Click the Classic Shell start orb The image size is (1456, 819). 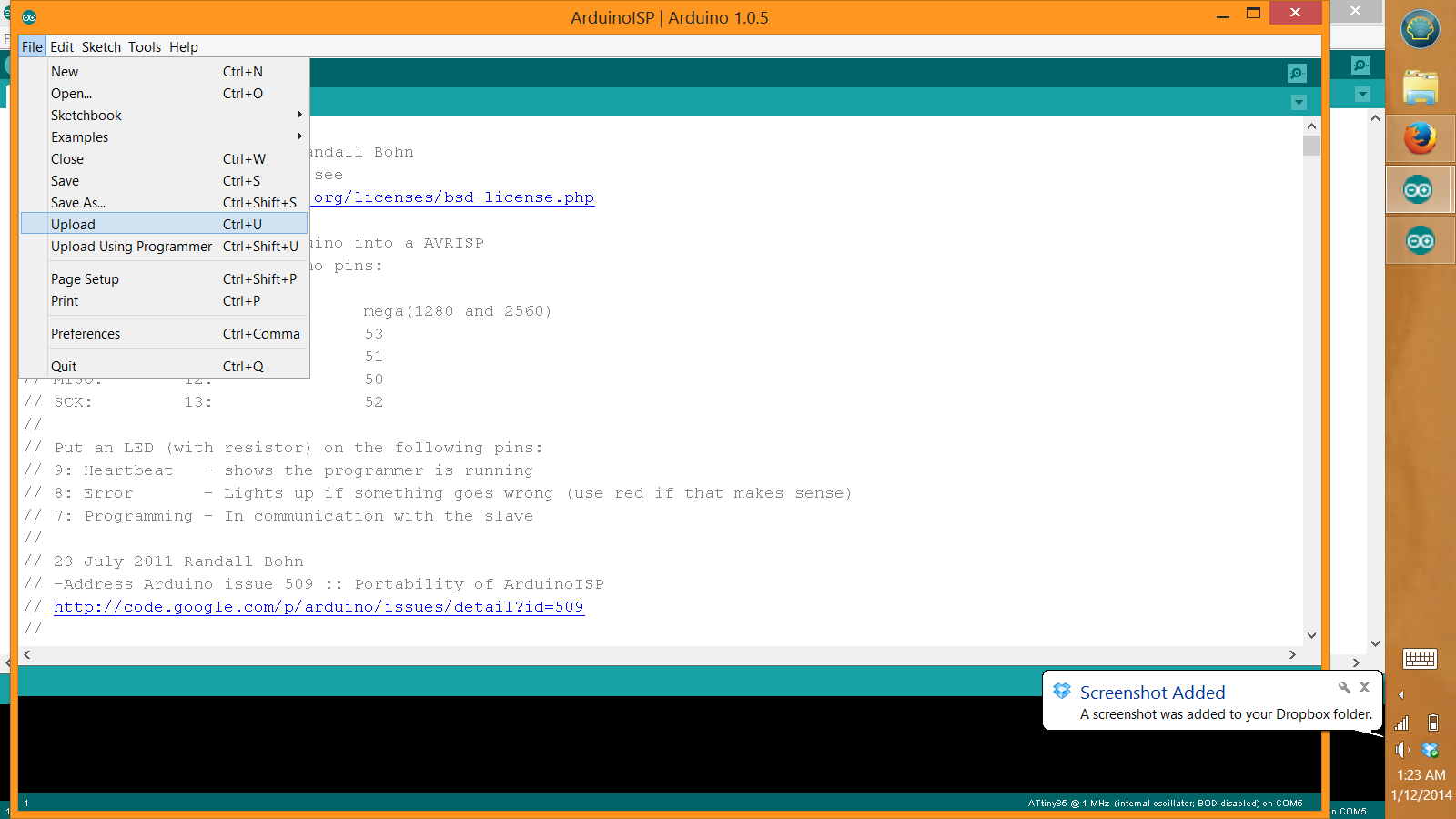(x=1419, y=29)
